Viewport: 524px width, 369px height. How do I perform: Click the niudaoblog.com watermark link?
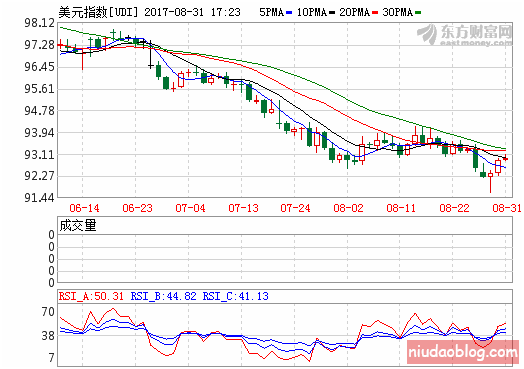pos(463,352)
